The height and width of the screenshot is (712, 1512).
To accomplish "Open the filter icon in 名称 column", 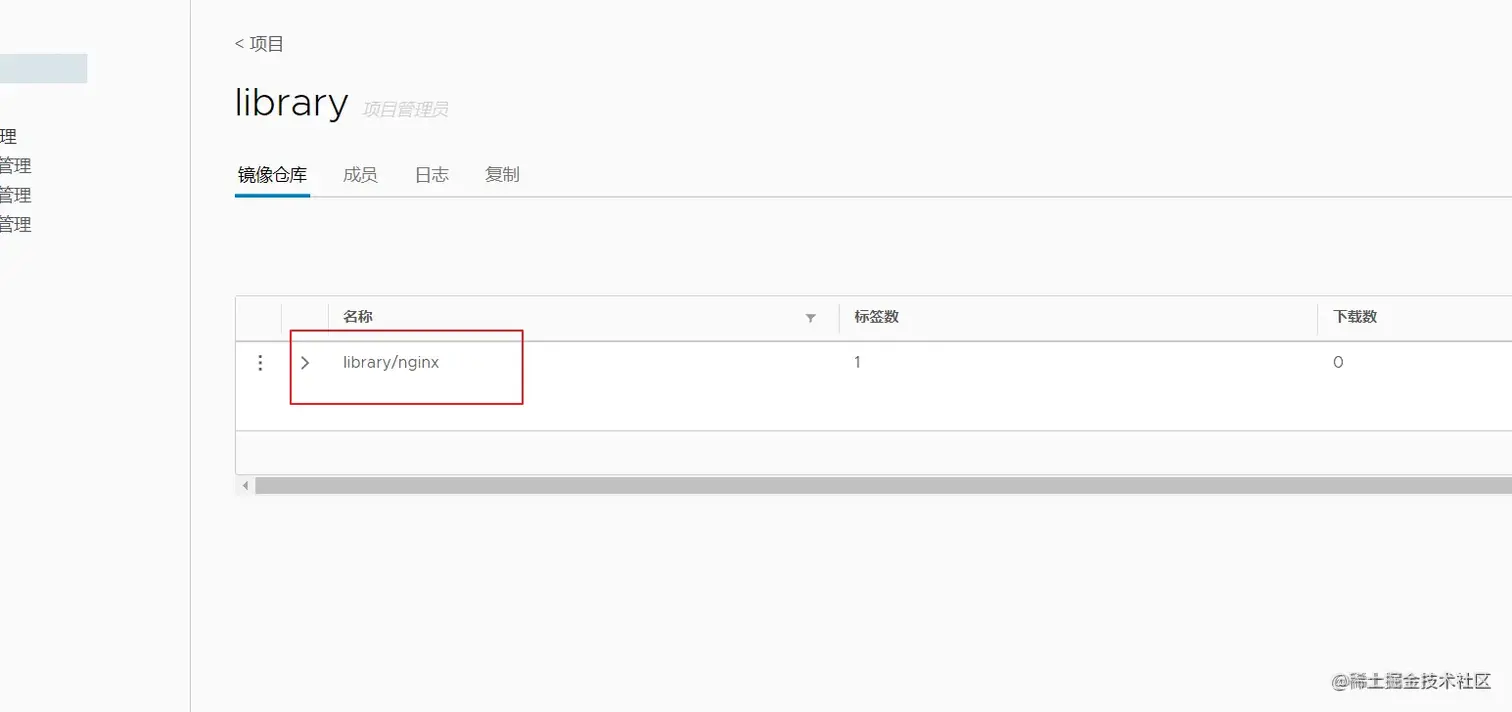I will click(811, 318).
